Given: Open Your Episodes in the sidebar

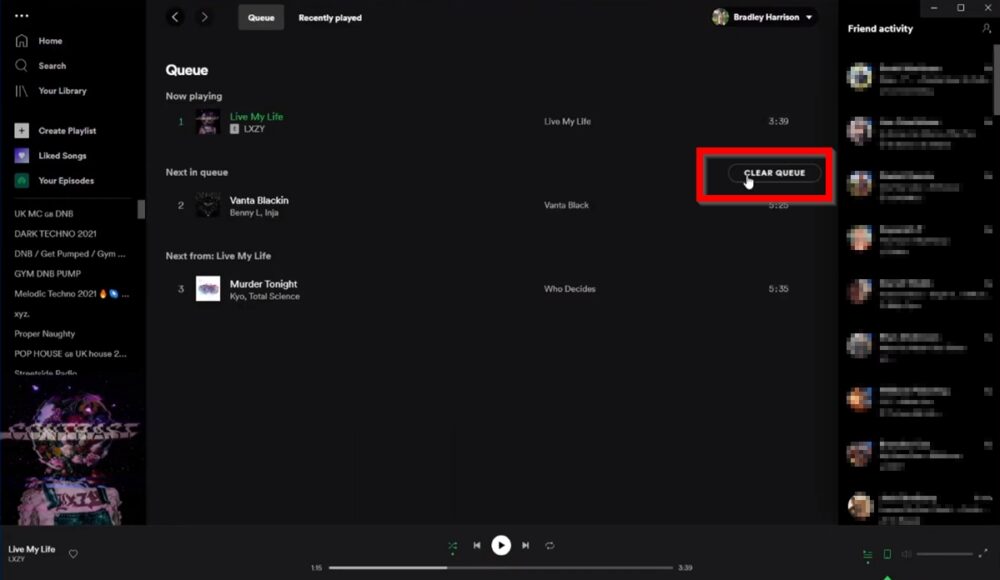Looking at the screenshot, I should [21, 180].
